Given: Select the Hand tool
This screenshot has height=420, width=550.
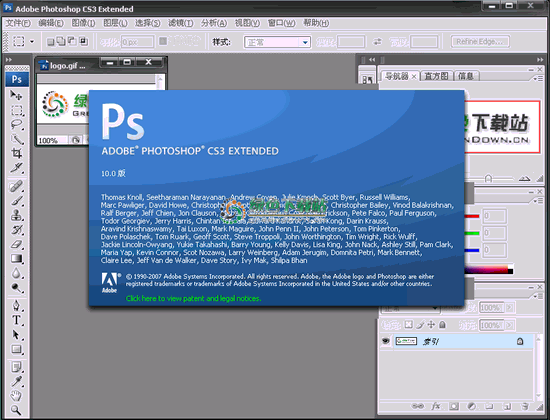Looking at the screenshot, I should coord(16,396).
